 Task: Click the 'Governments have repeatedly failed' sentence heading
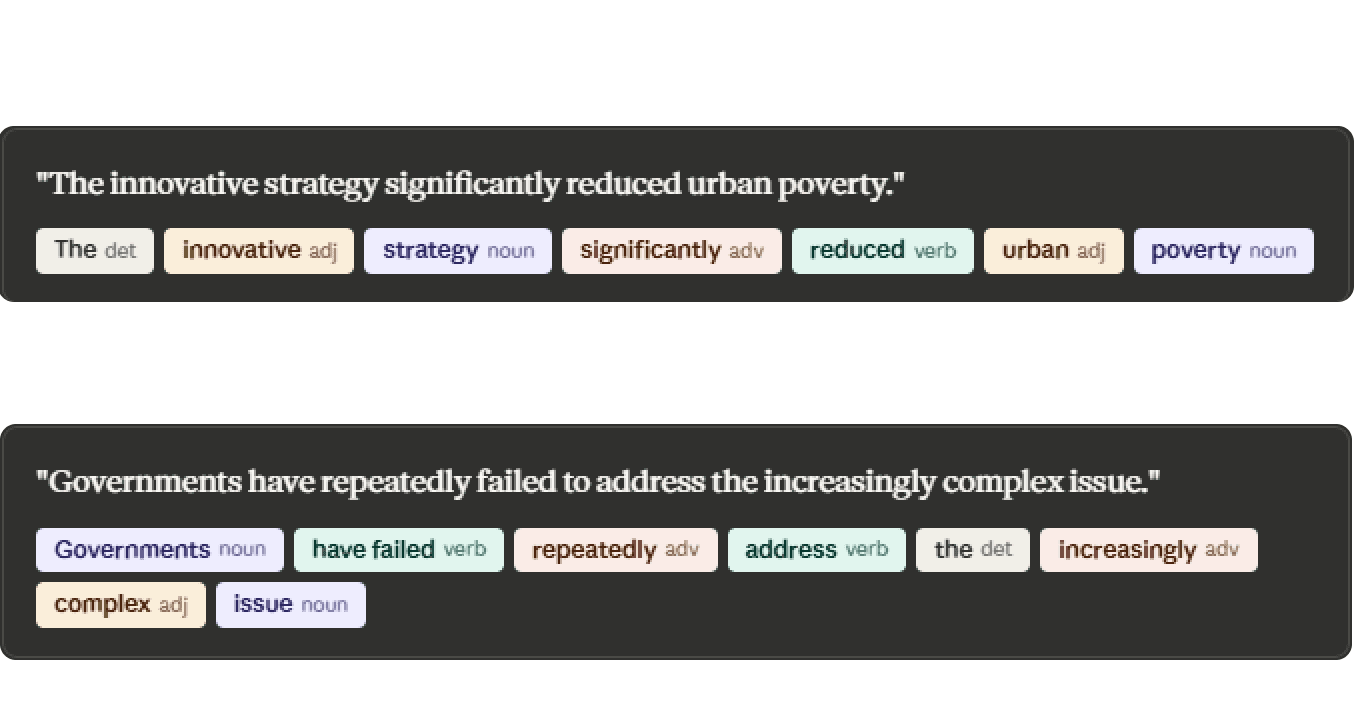[598, 482]
